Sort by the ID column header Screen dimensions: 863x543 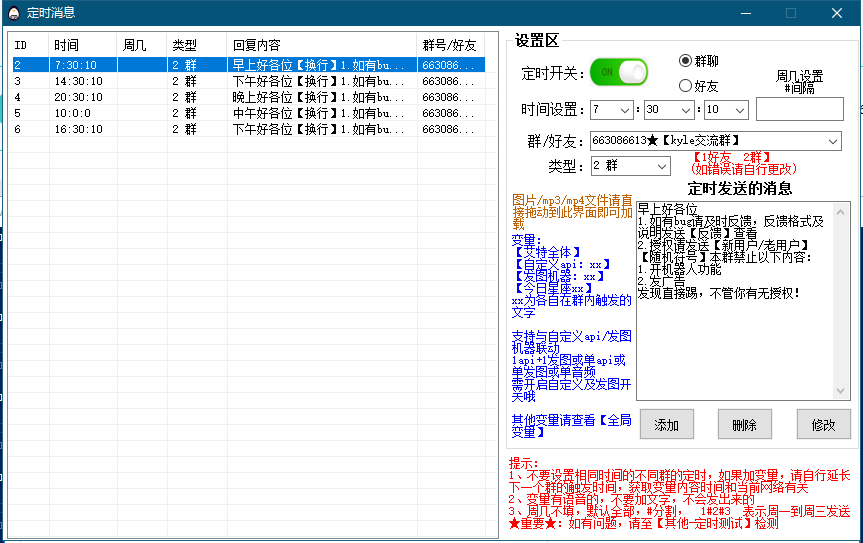click(29, 45)
